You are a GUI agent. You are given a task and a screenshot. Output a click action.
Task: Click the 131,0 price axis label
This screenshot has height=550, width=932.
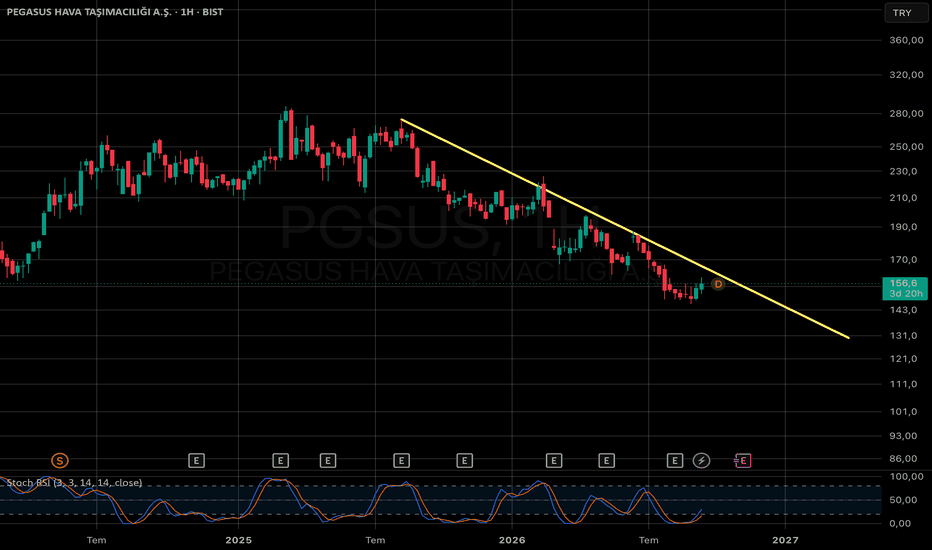click(x=903, y=336)
